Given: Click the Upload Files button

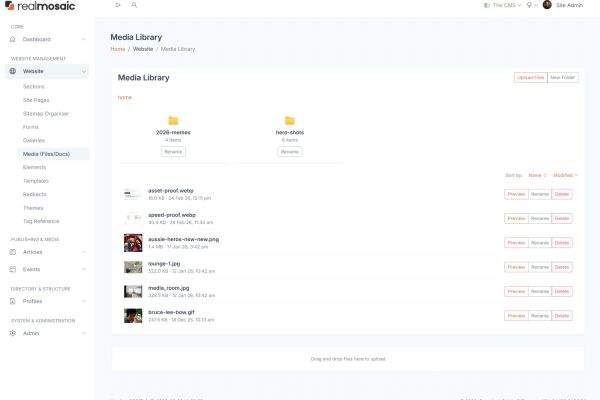Looking at the screenshot, I should (x=530, y=77).
